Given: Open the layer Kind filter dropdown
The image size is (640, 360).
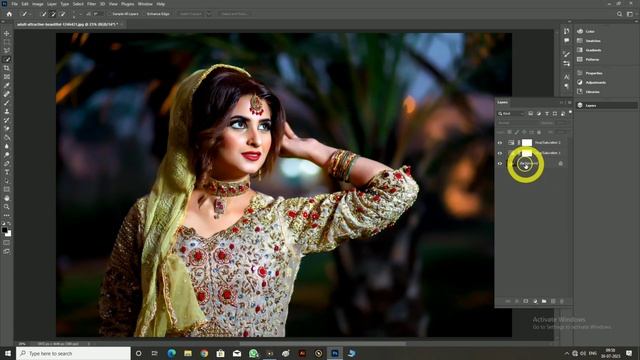Looking at the screenshot, I should [511, 113].
